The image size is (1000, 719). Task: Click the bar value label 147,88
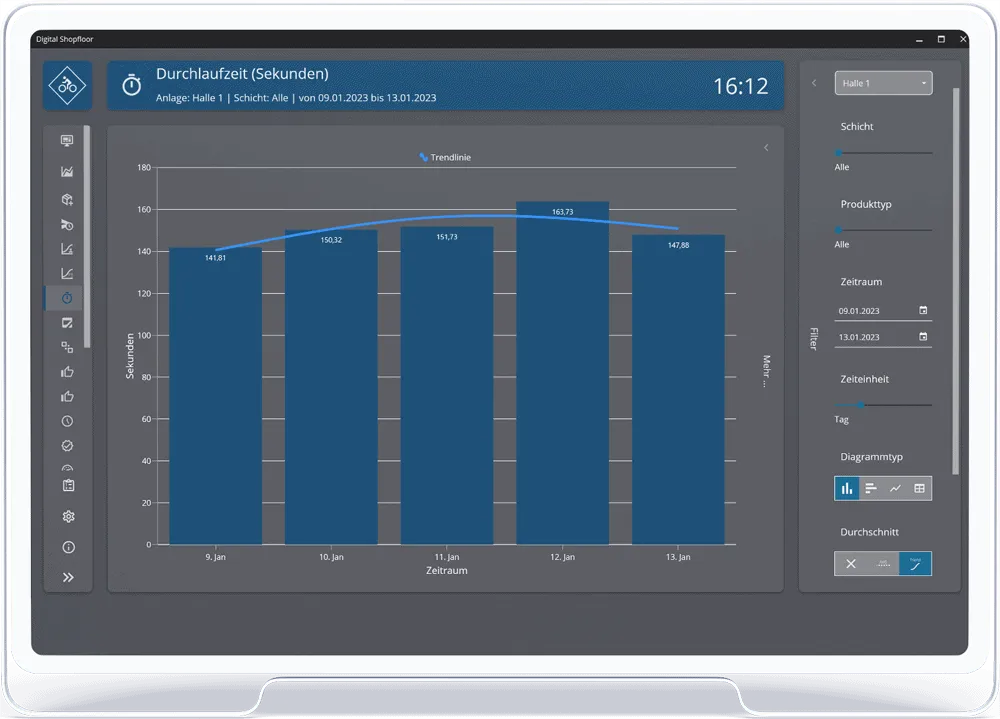(678, 245)
